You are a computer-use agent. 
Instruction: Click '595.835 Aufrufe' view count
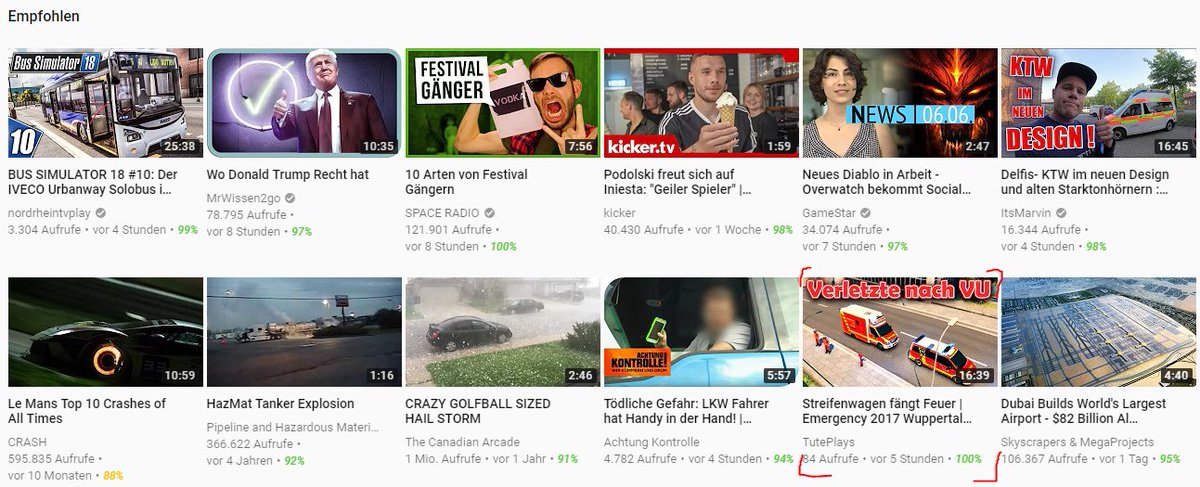[x=50, y=459]
